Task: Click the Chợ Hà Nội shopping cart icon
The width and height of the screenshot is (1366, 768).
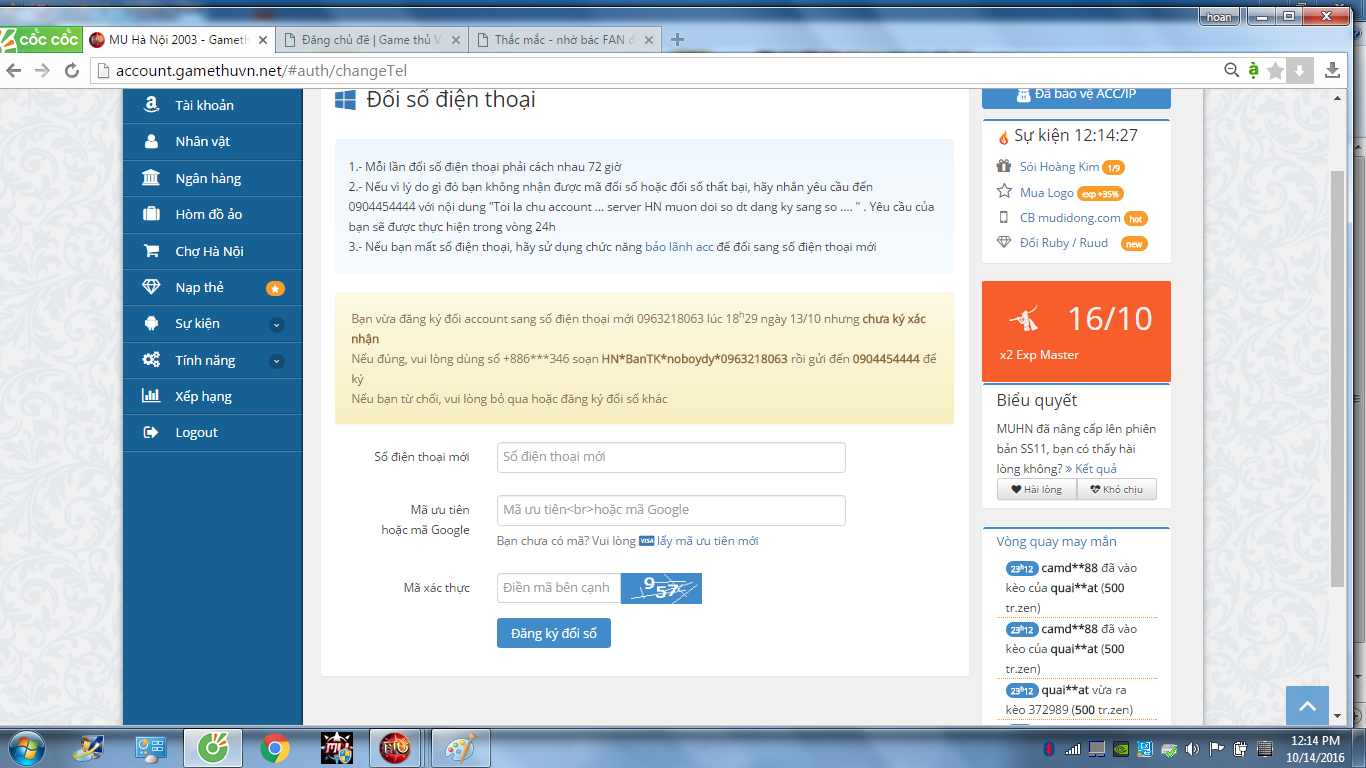Action: (151, 251)
